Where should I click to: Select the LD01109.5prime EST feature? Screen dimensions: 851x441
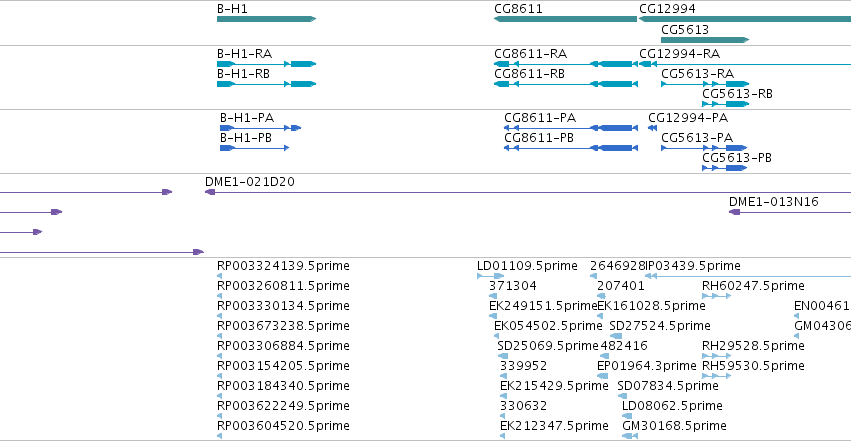pos(491,276)
